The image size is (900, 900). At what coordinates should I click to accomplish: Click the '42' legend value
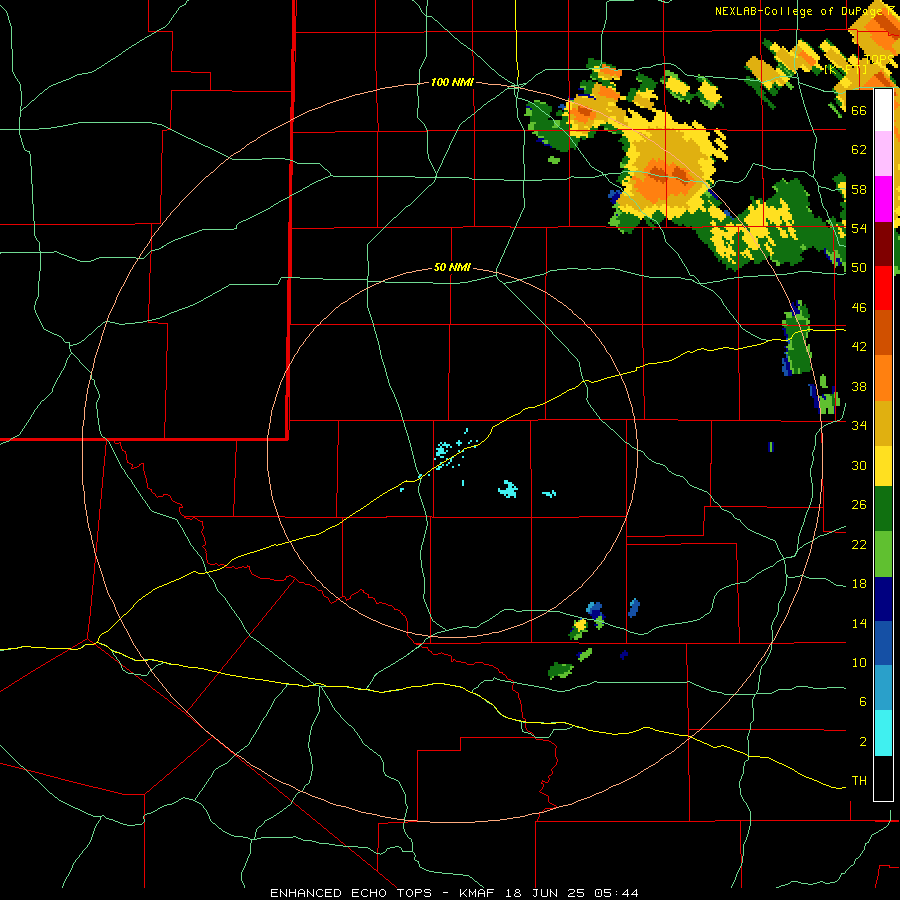(x=859, y=347)
